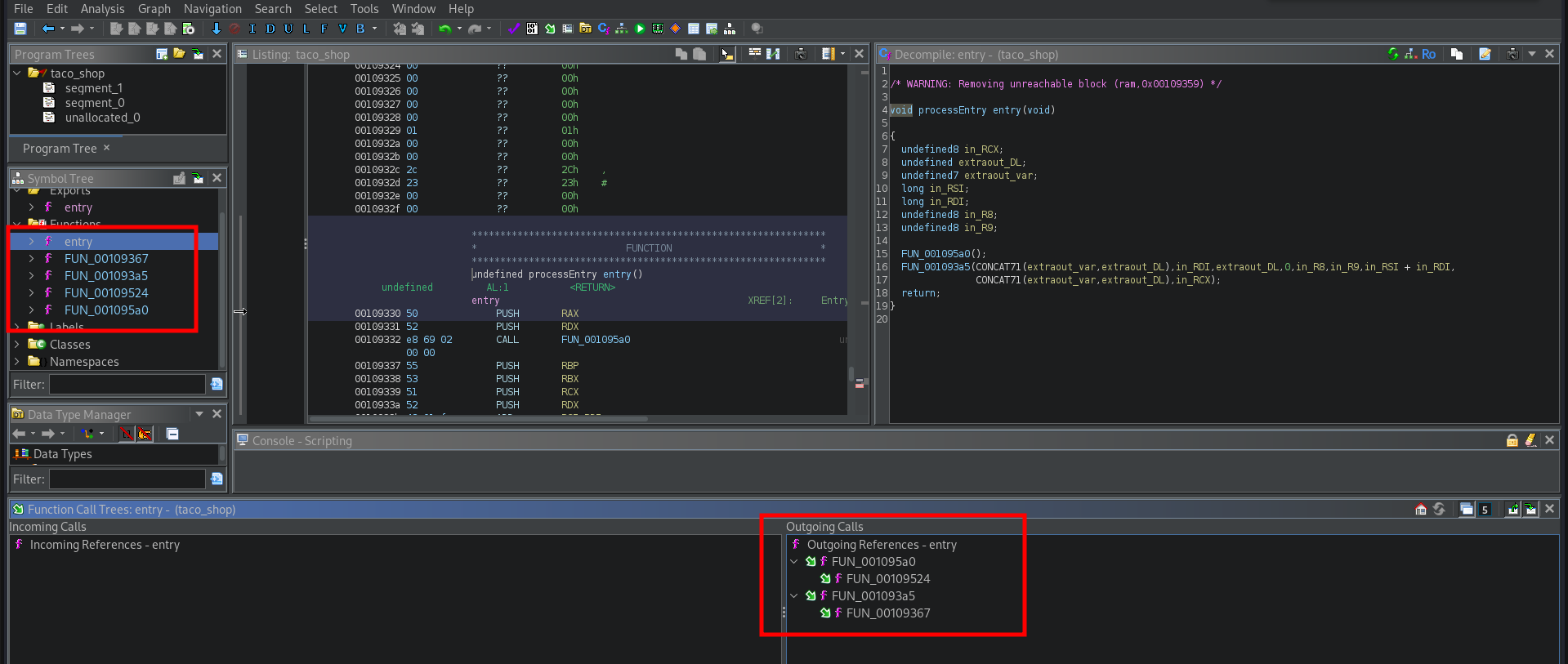Click FUN_001093a5 call in decompiler code
Image resolution: width=1568 pixels, height=664 pixels.
(x=936, y=267)
